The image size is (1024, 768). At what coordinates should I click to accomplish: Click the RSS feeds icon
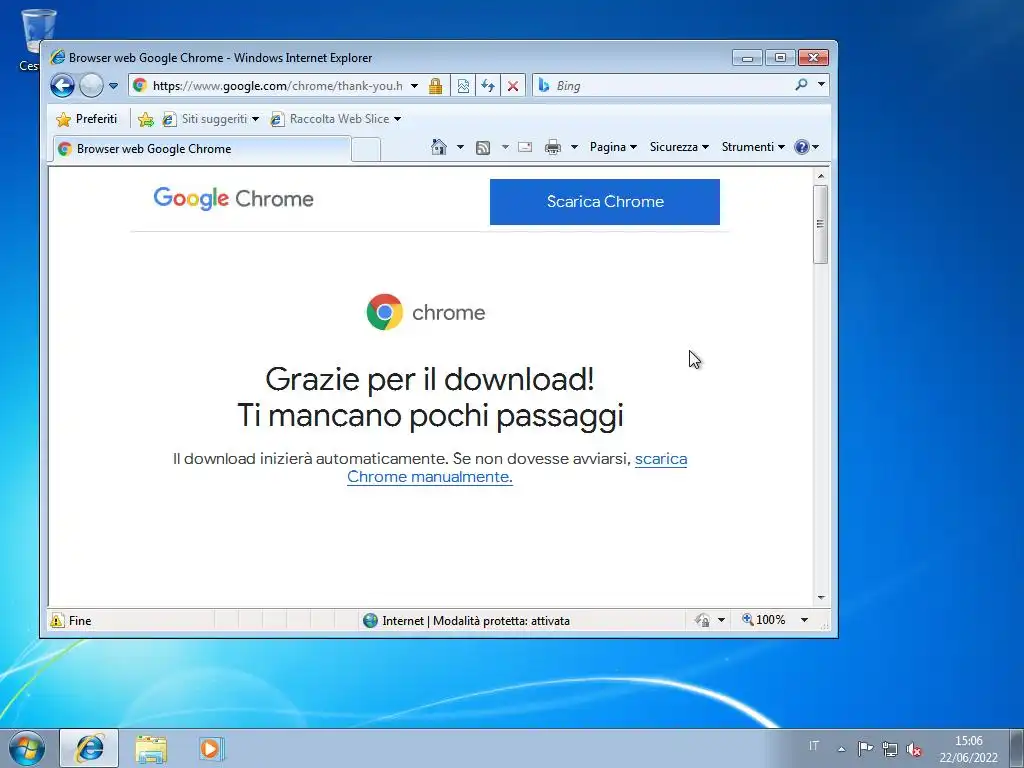coord(483,148)
